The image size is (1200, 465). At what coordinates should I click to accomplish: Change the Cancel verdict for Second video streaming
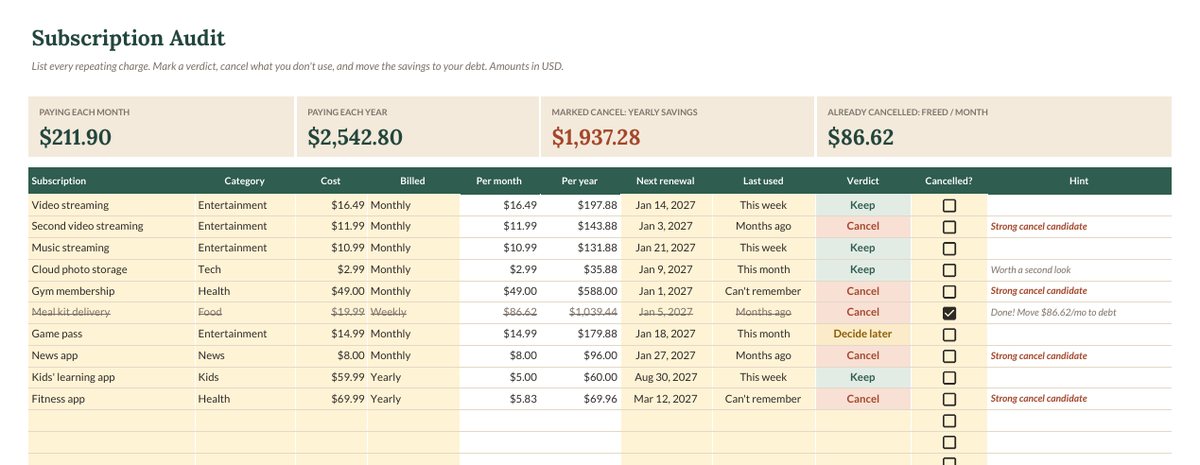pos(862,226)
